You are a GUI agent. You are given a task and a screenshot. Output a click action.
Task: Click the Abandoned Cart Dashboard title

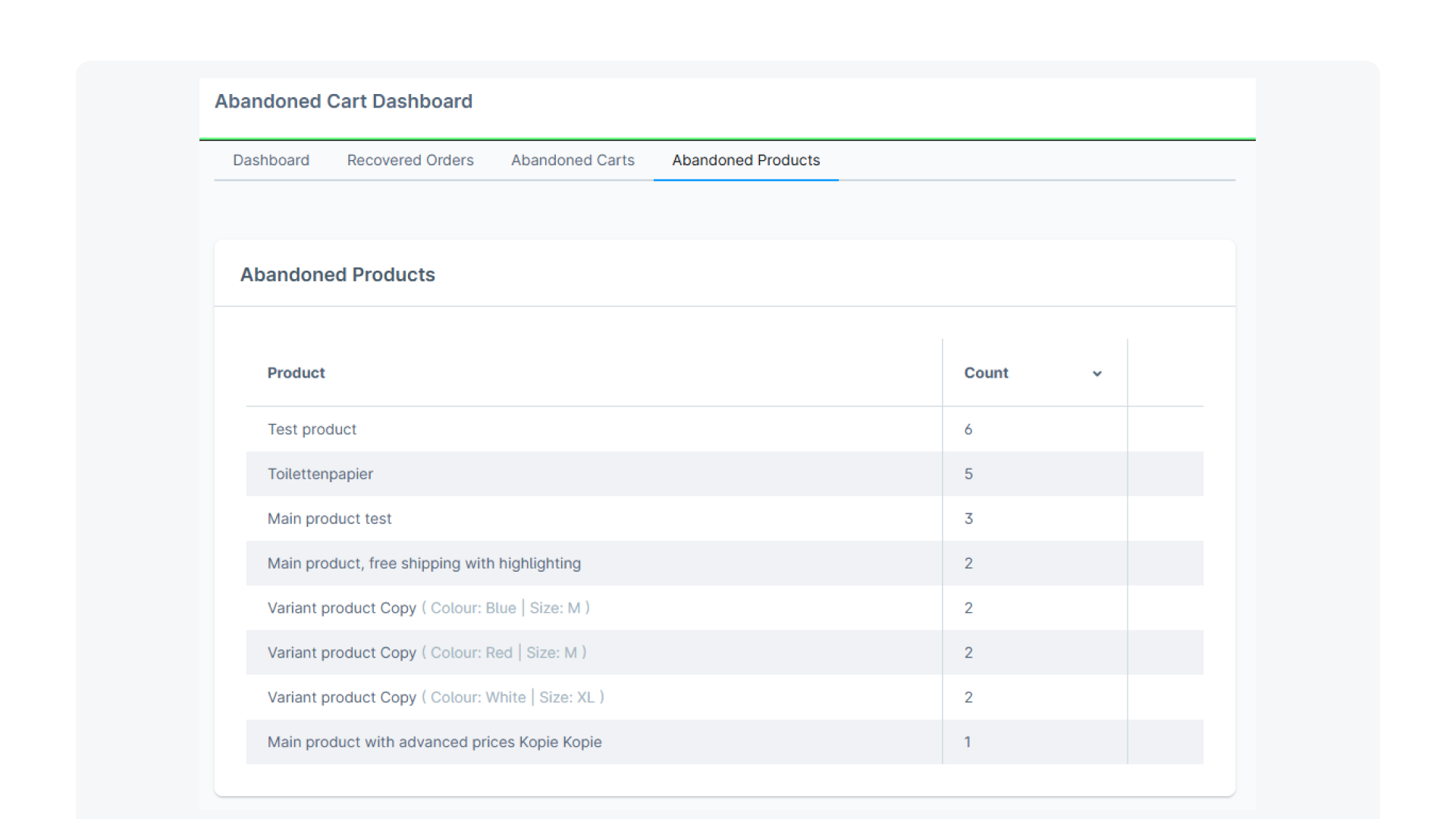(343, 102)
